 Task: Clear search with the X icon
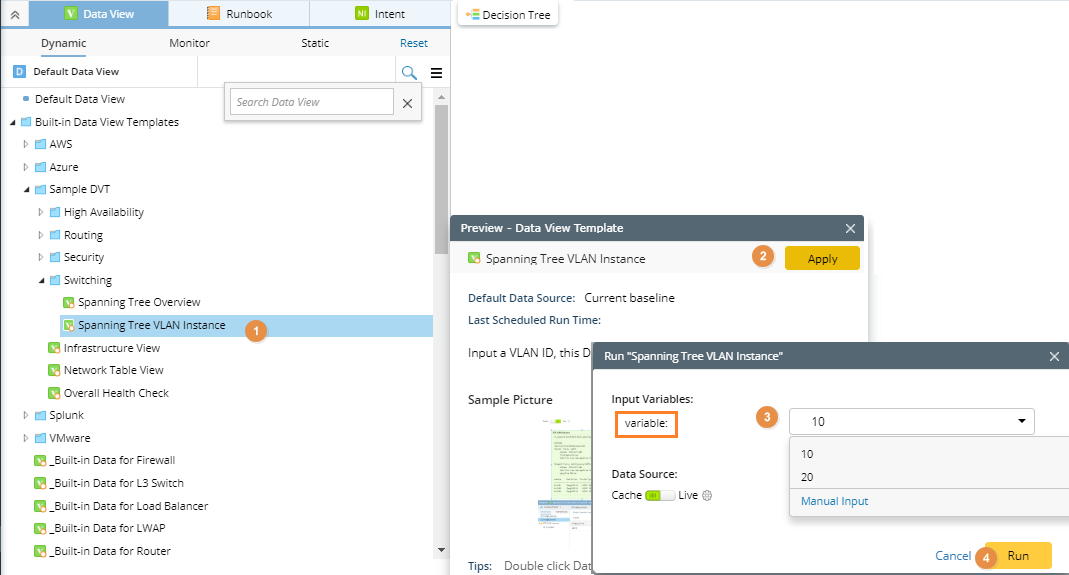pyautogui.click(x=407, y=102)
